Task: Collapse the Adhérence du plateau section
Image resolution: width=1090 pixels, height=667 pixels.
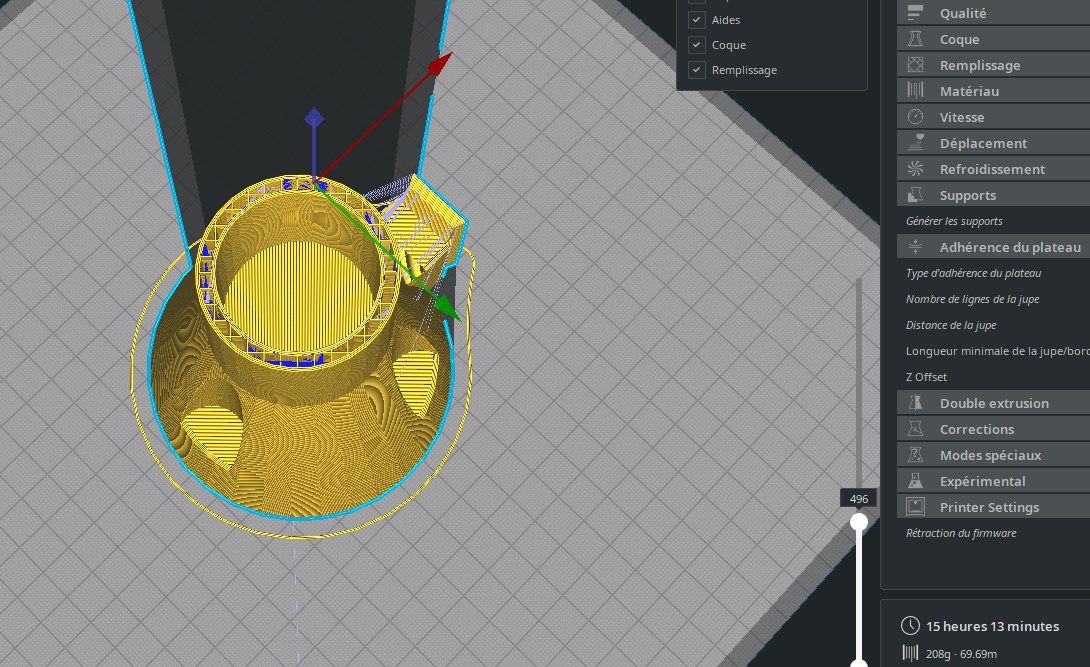Action: [1009, 247]
